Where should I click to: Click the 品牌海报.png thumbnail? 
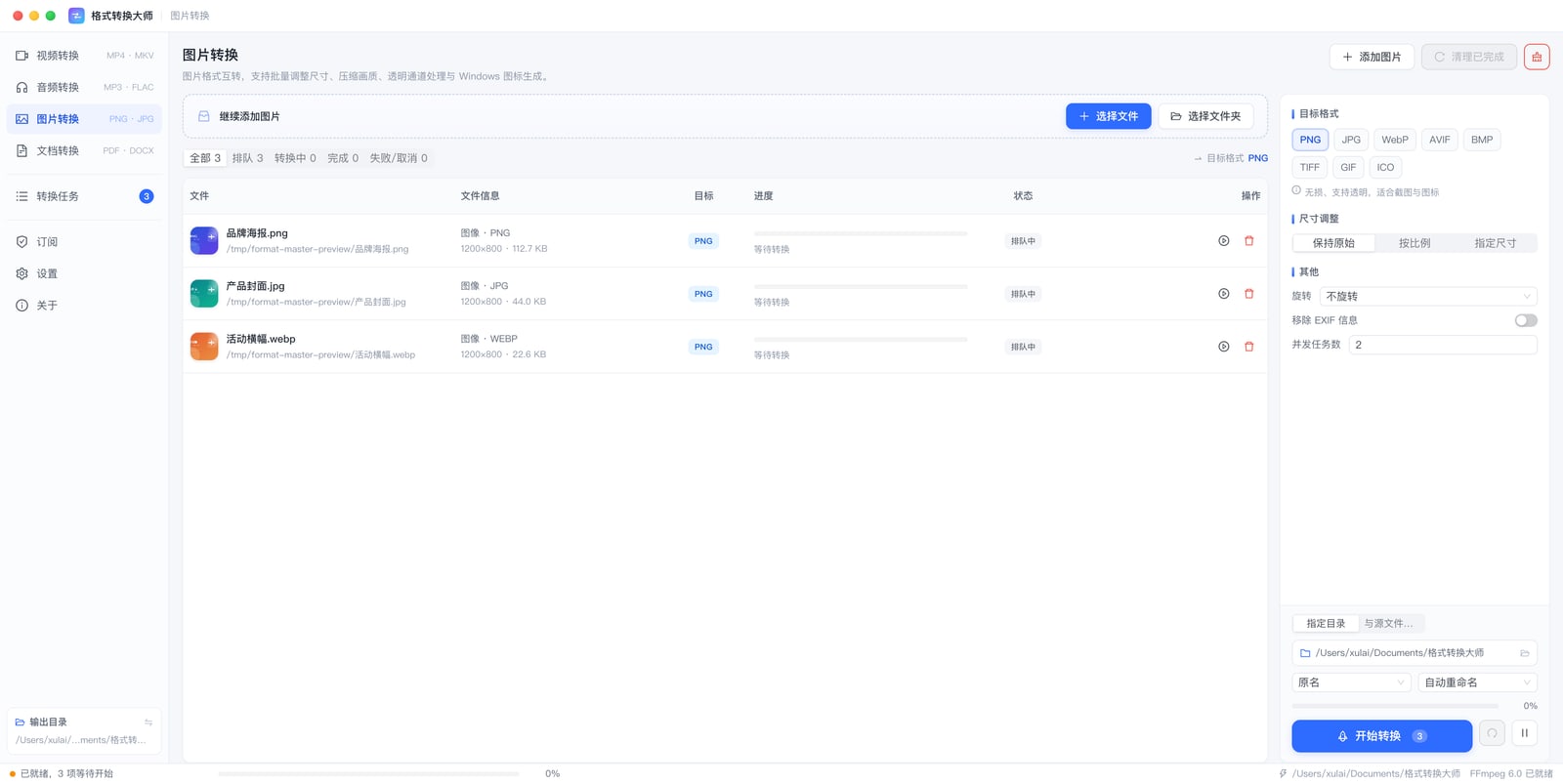[x=204, y=241]
